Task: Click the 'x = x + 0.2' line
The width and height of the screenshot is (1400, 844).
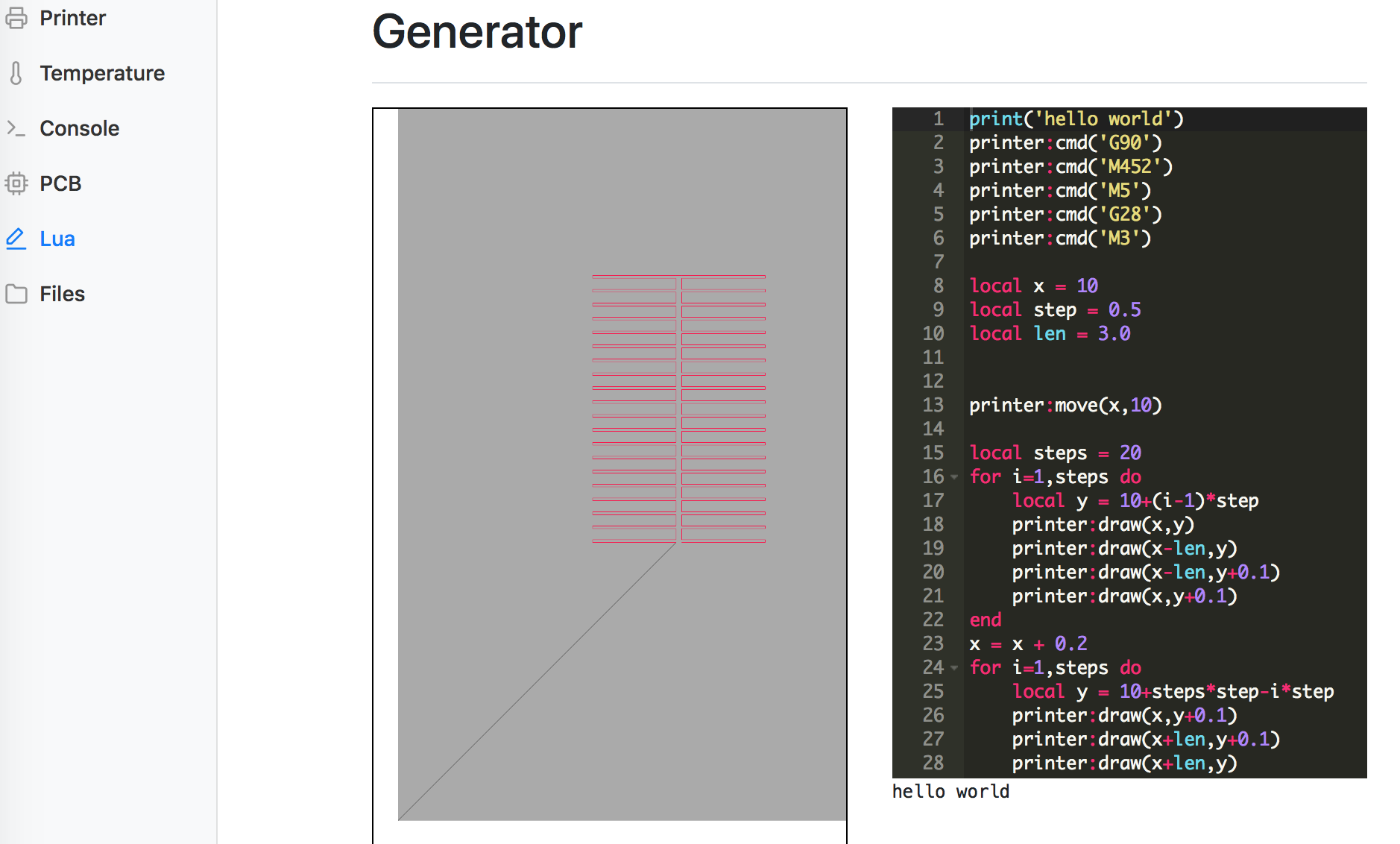Action: [x=1028, y=644]
